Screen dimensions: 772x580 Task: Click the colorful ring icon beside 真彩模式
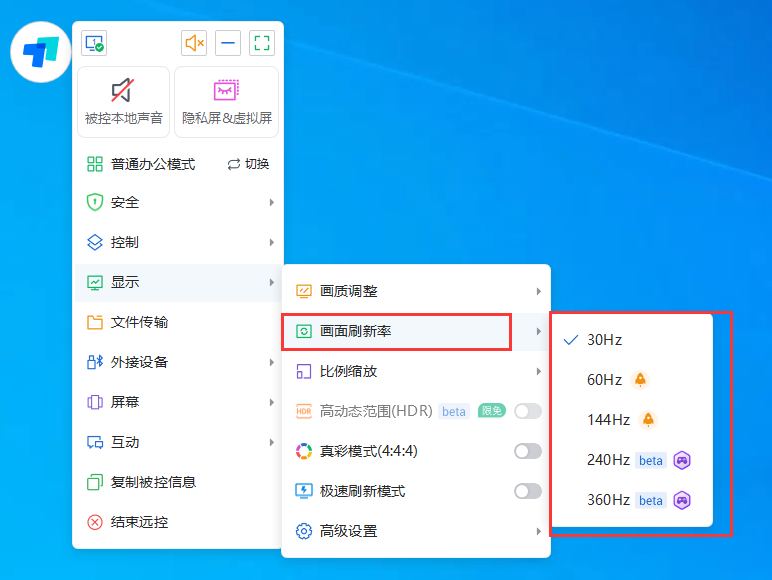304,451
